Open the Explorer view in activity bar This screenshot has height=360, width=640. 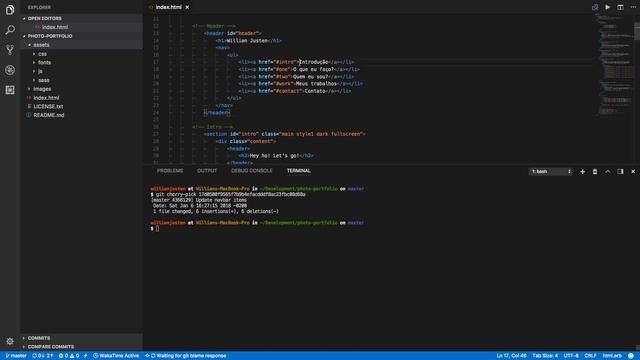coord(10,9)
